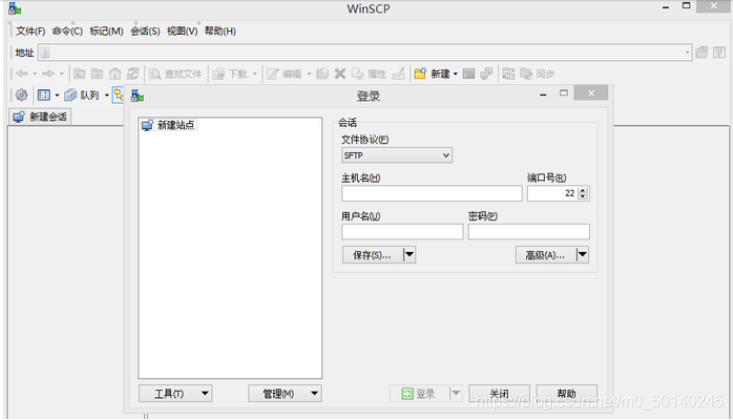Maximize the 登录 dialog window
The width and height of the screenshot is (733, 420).
pos(564,93)
